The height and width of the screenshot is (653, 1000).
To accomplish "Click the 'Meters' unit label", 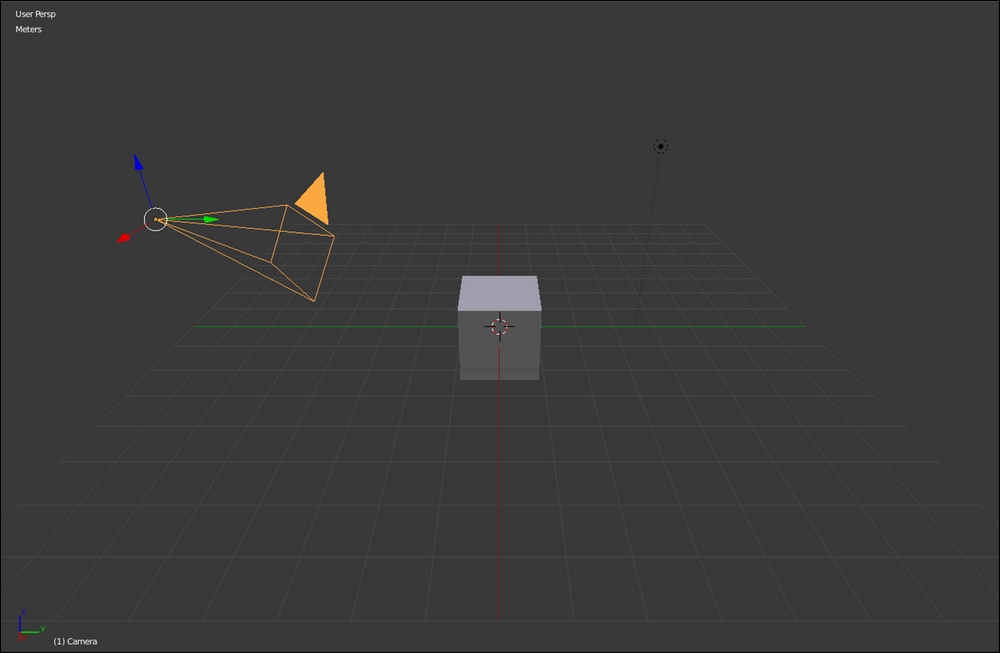I will click(x=29, y=29).
